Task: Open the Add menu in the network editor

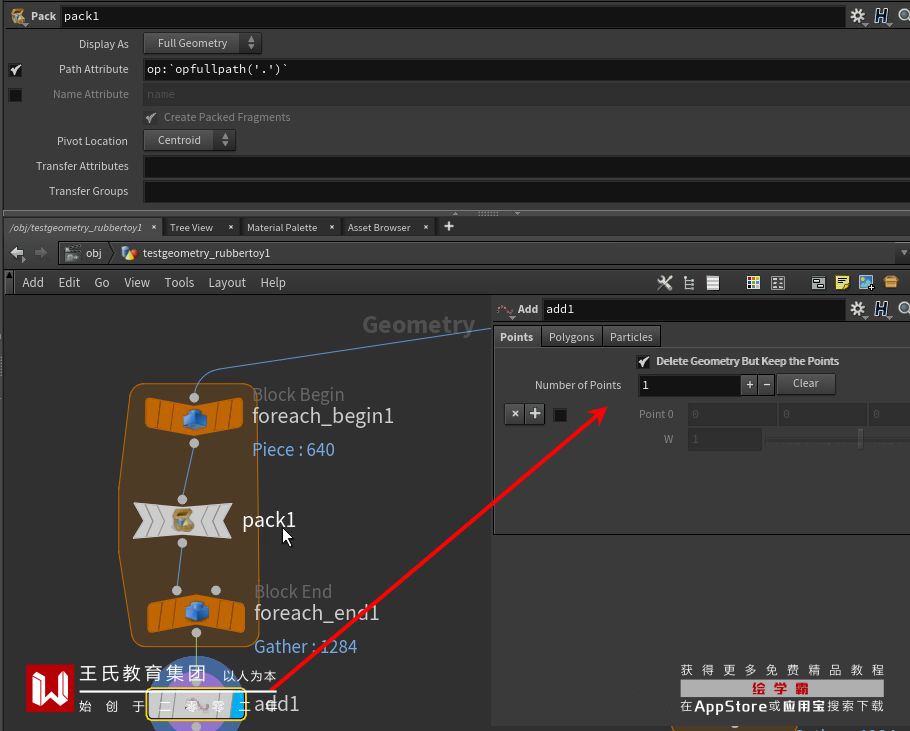Action: coord(33,283)
